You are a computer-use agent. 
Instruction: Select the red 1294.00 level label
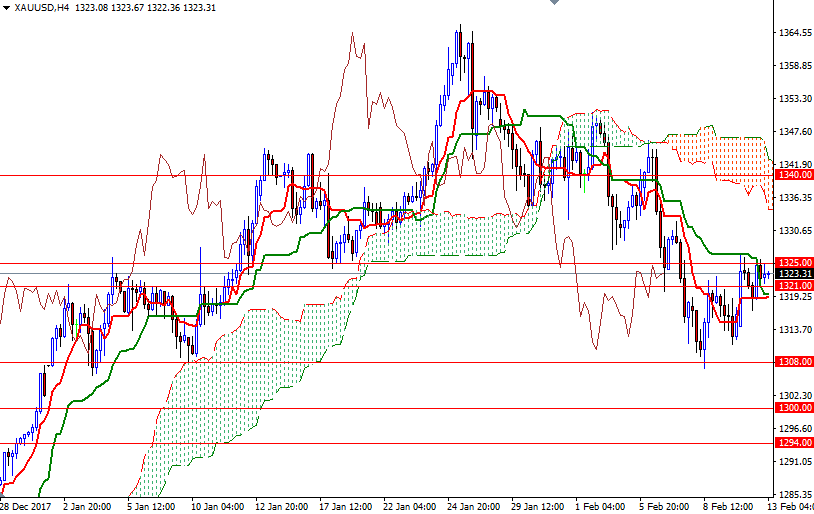(x=794, y=443)
